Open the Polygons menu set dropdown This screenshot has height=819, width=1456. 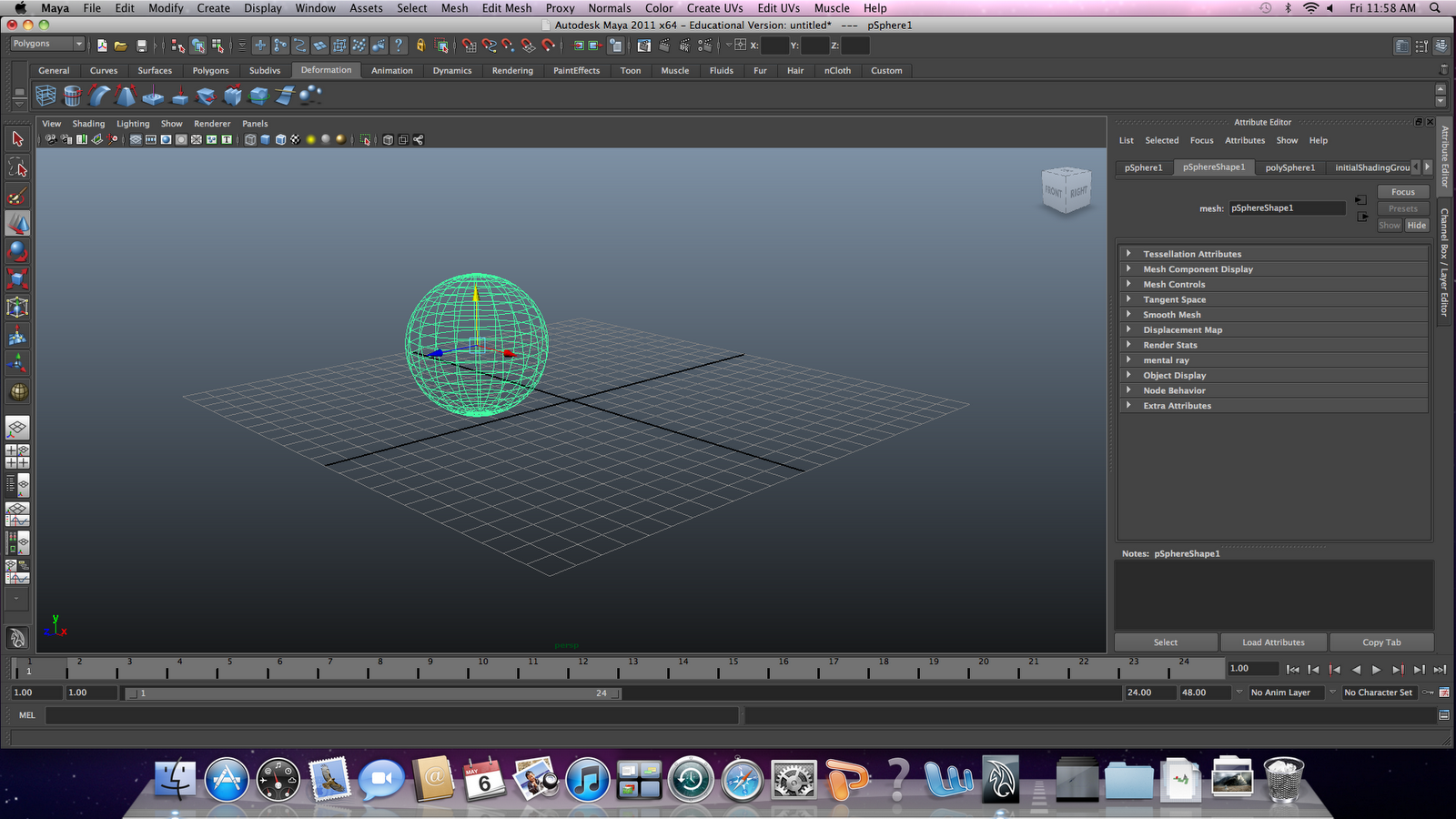click(x=47, y=44)
